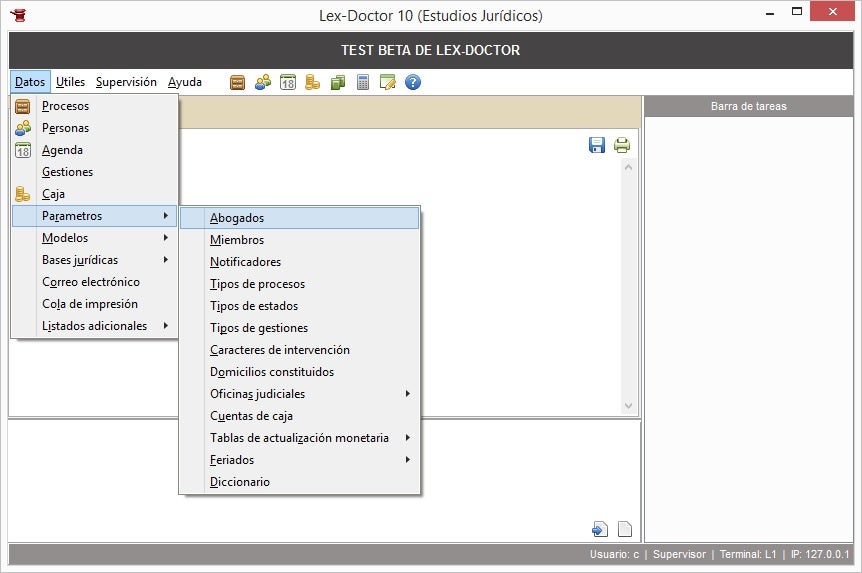Select Domicilios constituidos
This screenshot has height=573, width=862.
click(x=300, y=372)
